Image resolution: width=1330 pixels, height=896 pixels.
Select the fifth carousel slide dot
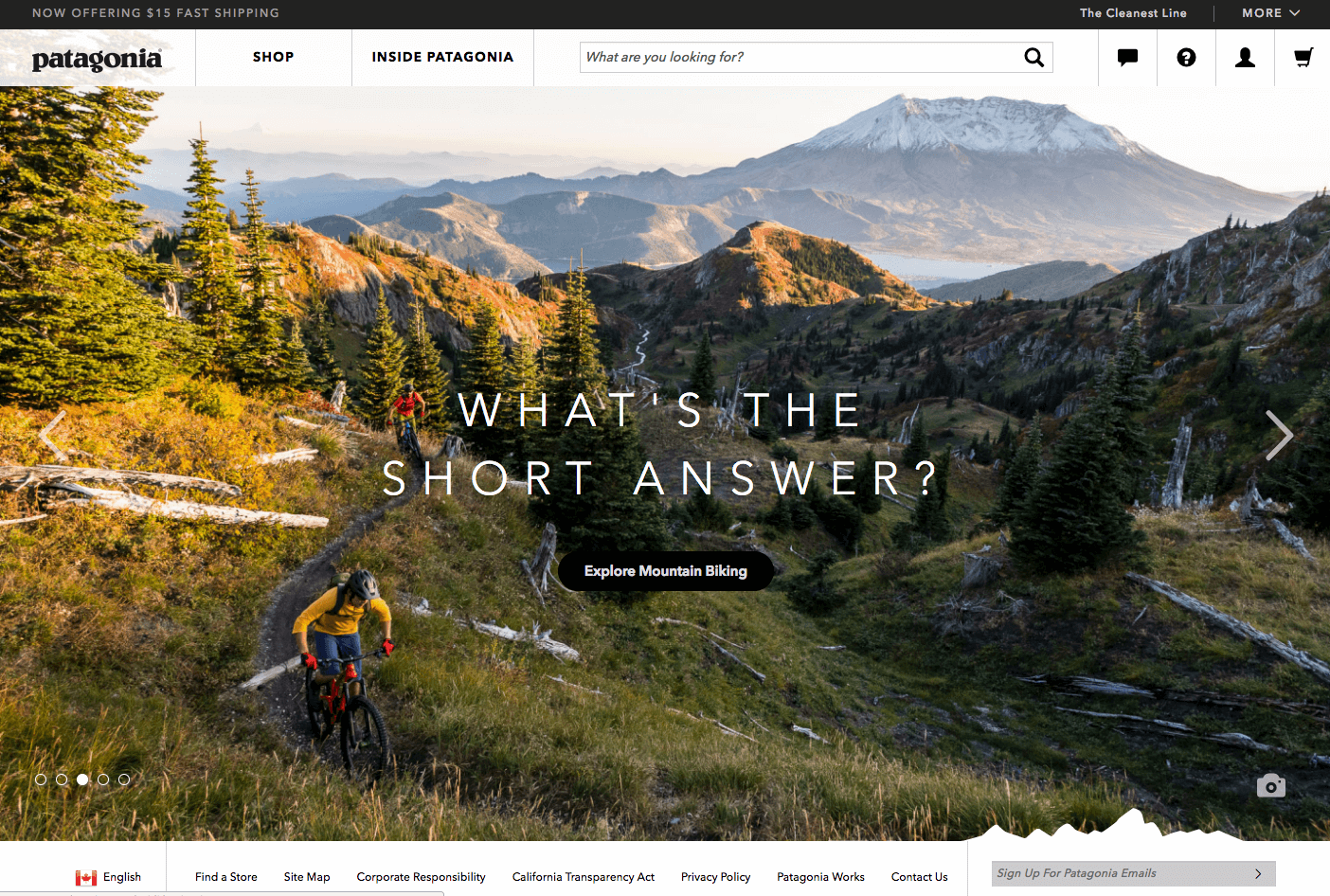pyautogui.click(x=124, y=780)
